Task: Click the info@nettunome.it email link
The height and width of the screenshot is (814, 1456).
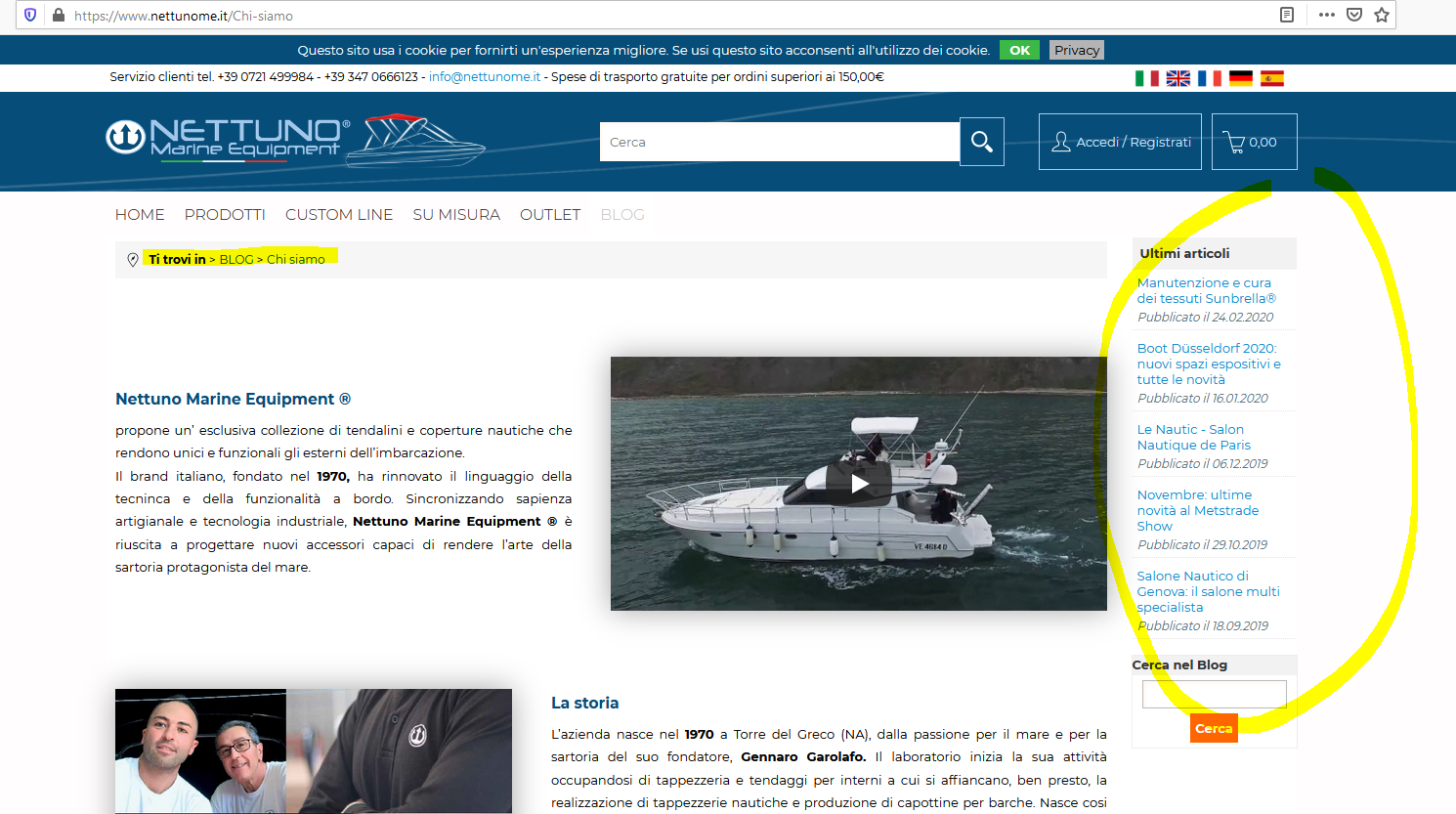Action: [485, 77]
